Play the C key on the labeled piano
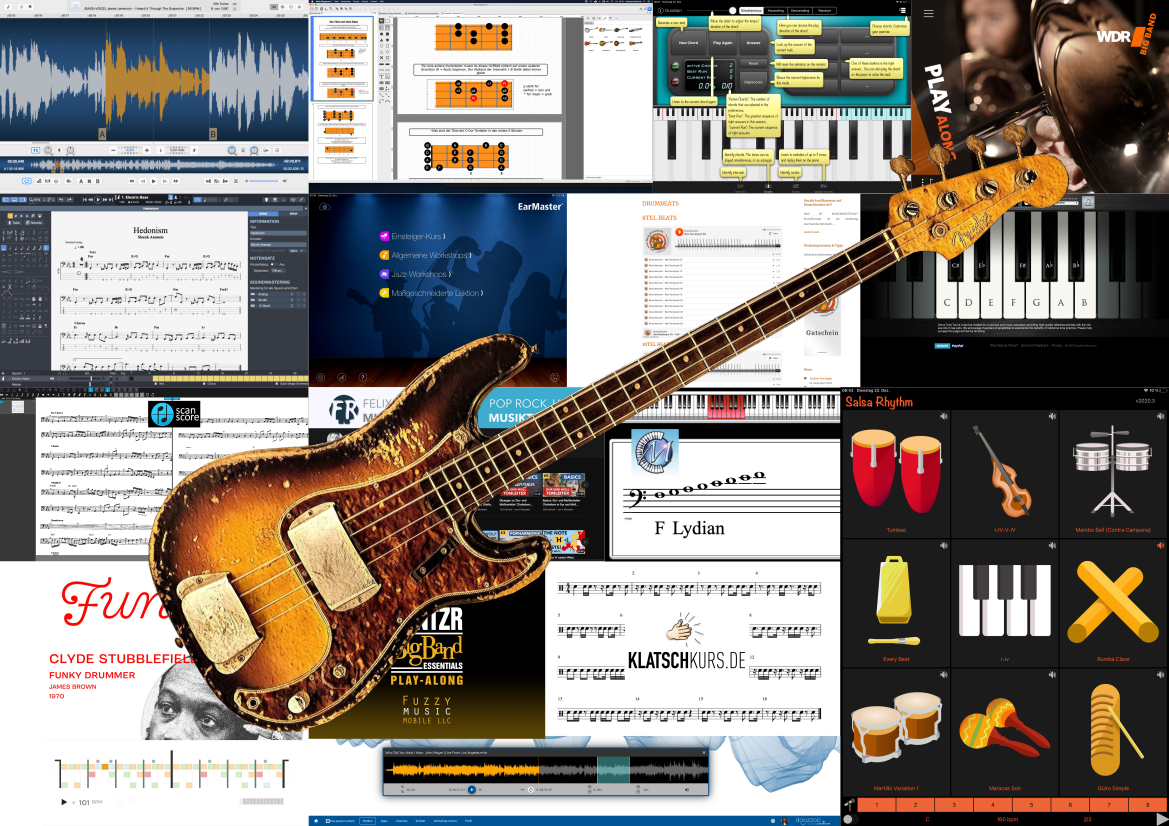 click(x=947, y=302)
